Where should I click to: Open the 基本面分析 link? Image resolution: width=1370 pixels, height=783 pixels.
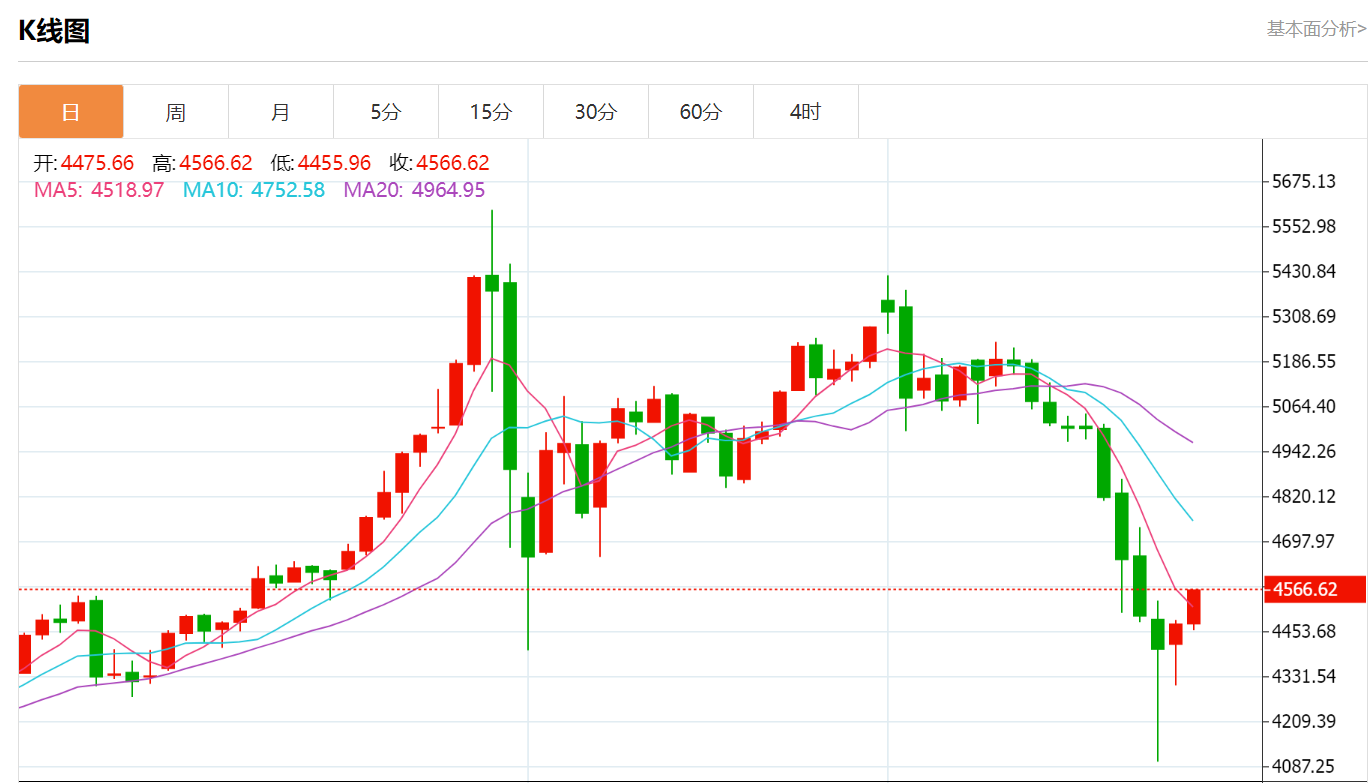(x=1316, y=29)
